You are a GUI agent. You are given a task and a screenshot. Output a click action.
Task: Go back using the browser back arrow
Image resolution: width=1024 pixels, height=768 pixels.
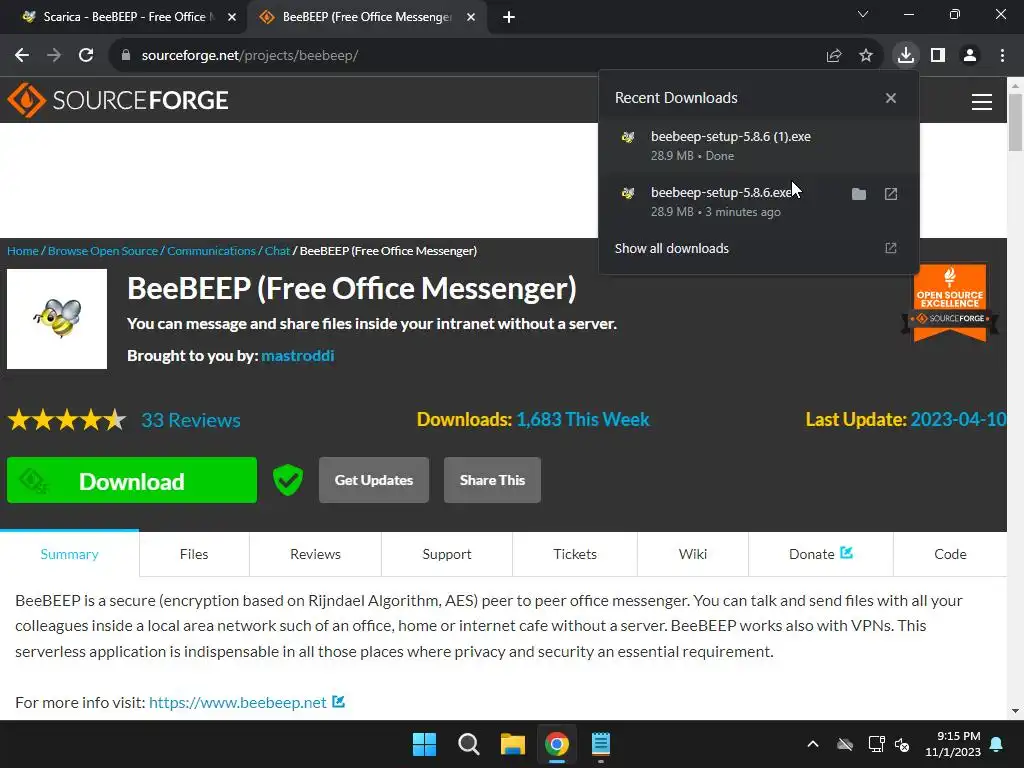pos(22,56)
